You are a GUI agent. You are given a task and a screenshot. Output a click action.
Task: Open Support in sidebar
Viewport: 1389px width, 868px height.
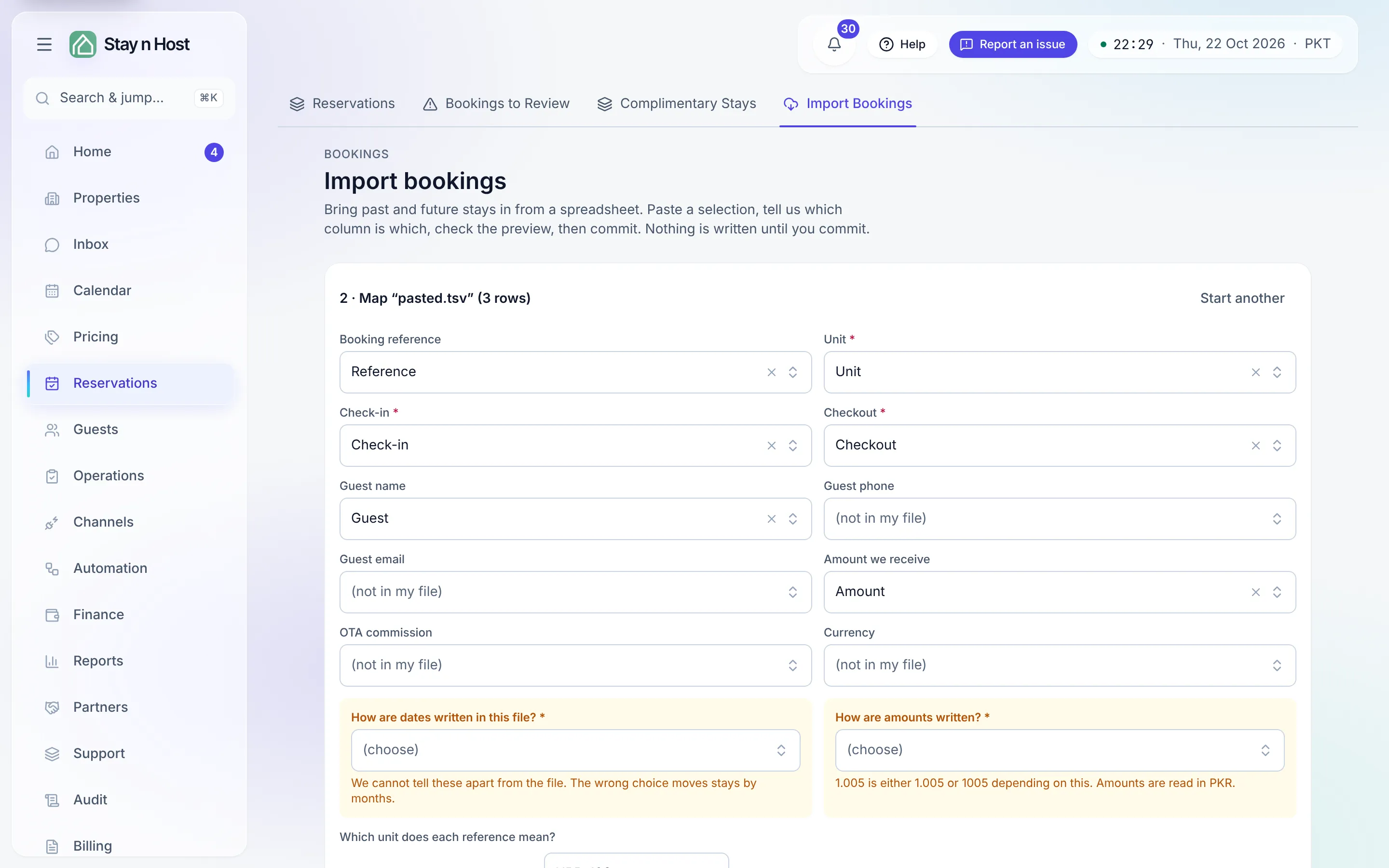130,754
